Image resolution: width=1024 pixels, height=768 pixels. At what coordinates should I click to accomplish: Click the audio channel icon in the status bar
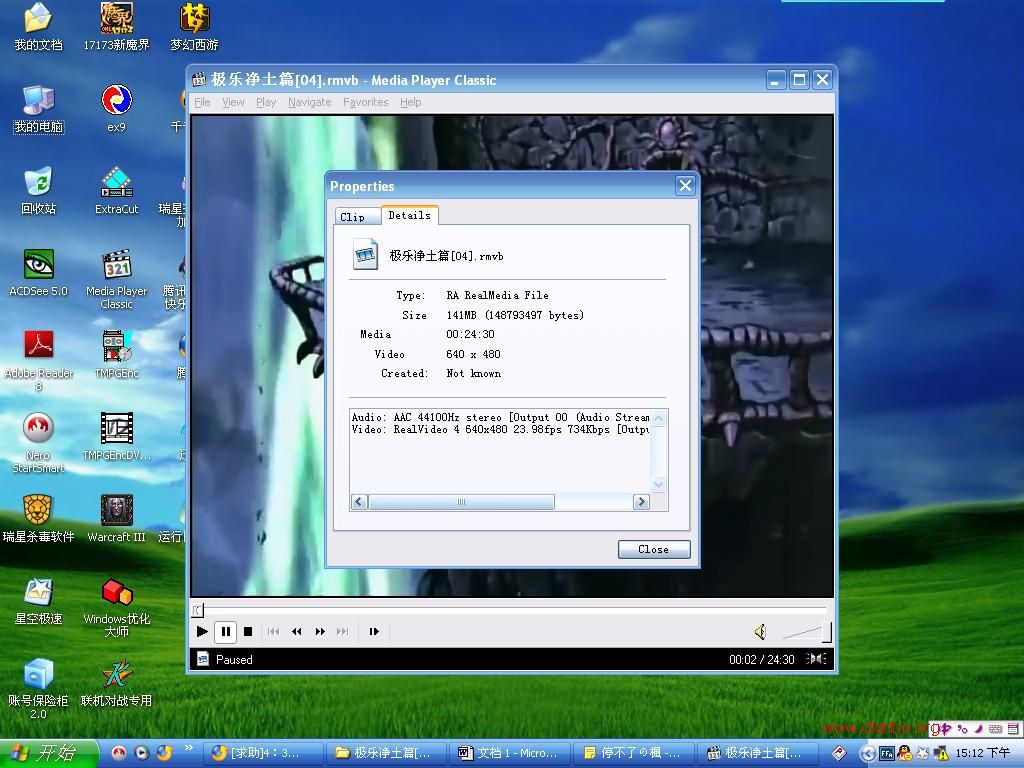816,659
